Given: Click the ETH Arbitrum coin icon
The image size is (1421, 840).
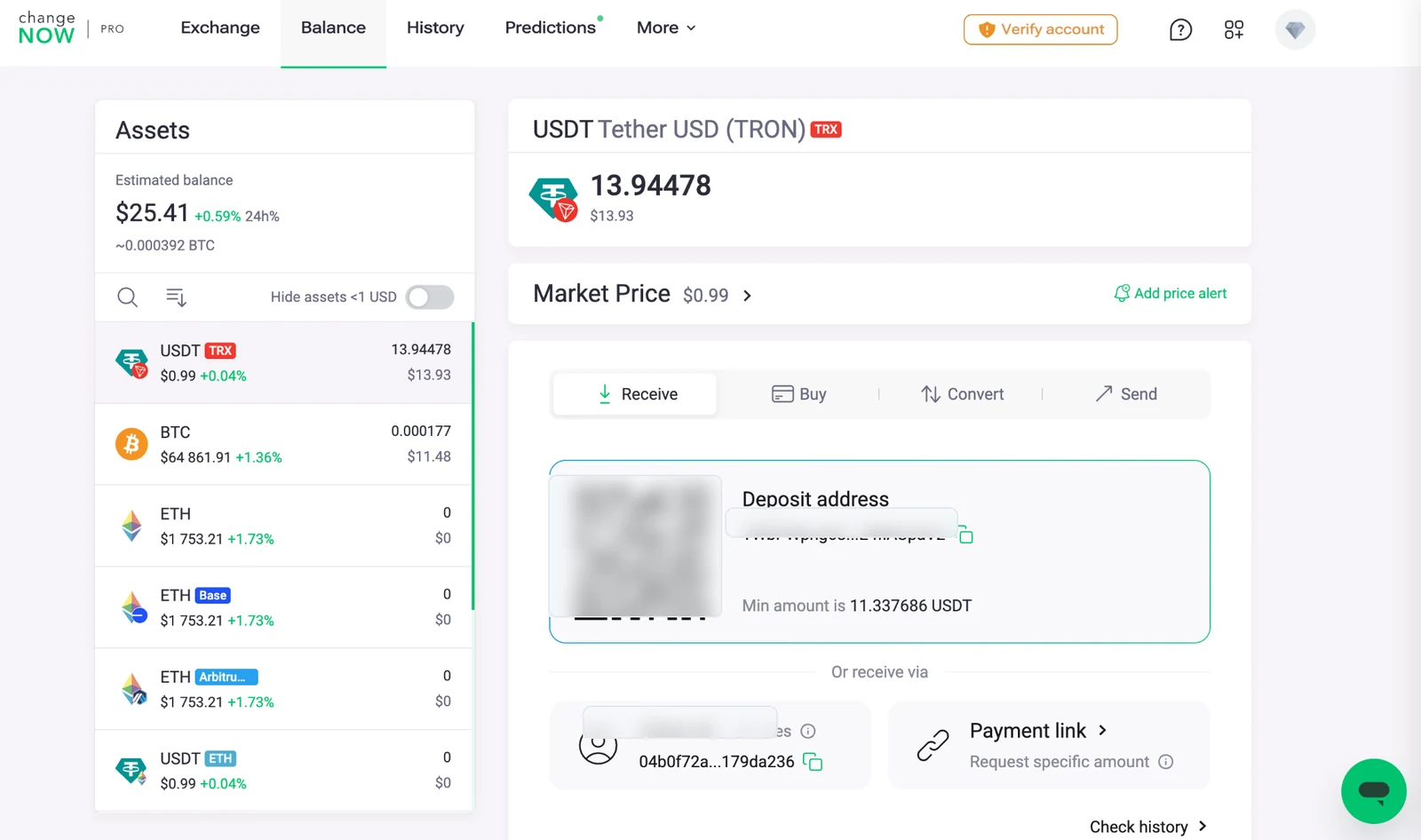Looking at the screenshot, I should click(133, 689).
